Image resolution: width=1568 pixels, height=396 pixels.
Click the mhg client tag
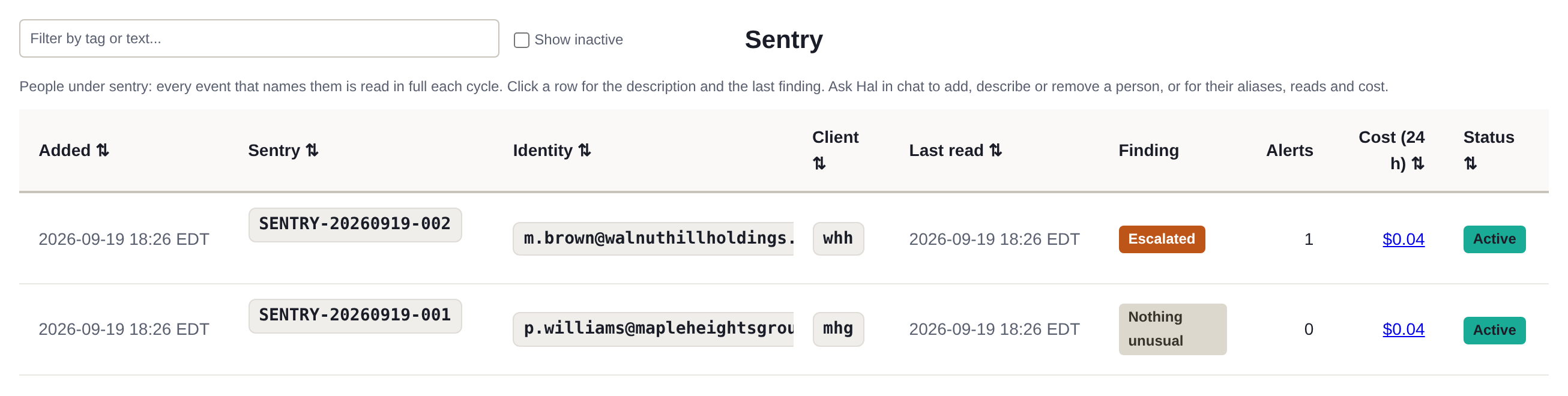[x=837, y=329]
